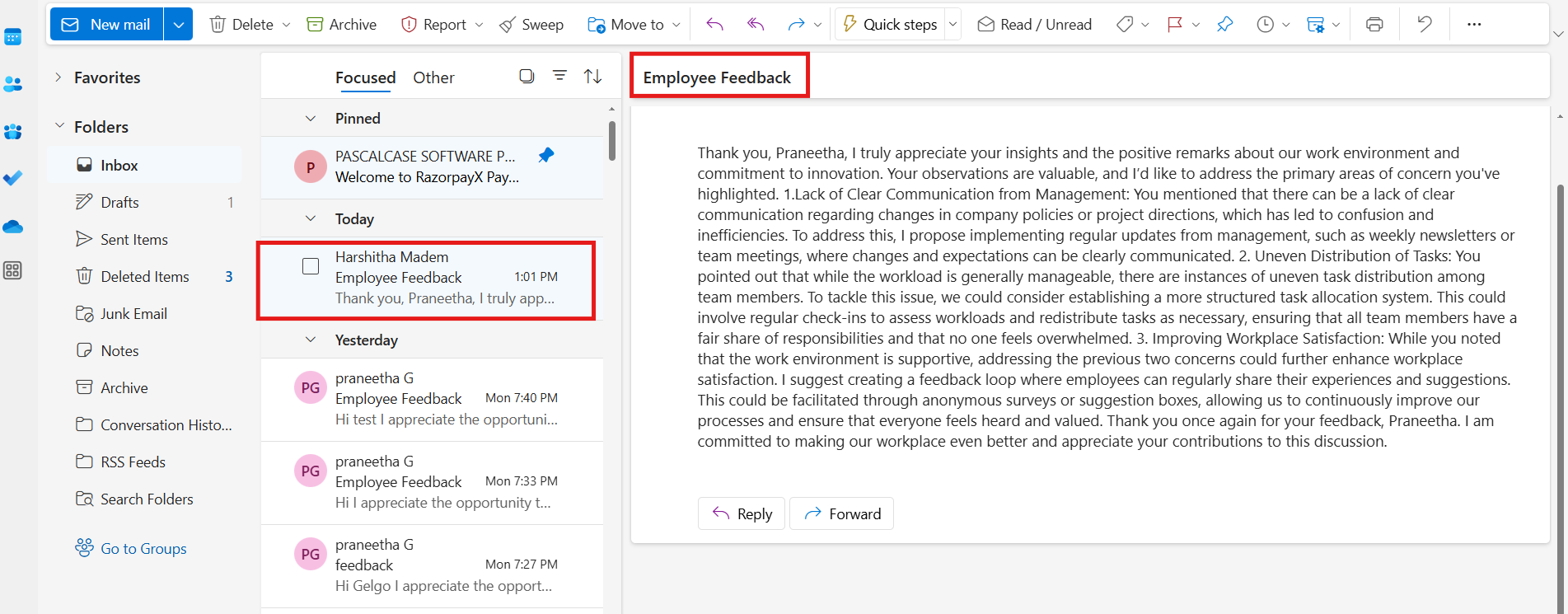Toggle Read / Unread status
Screen dimensions: 1568x614
pos(1034,25)
